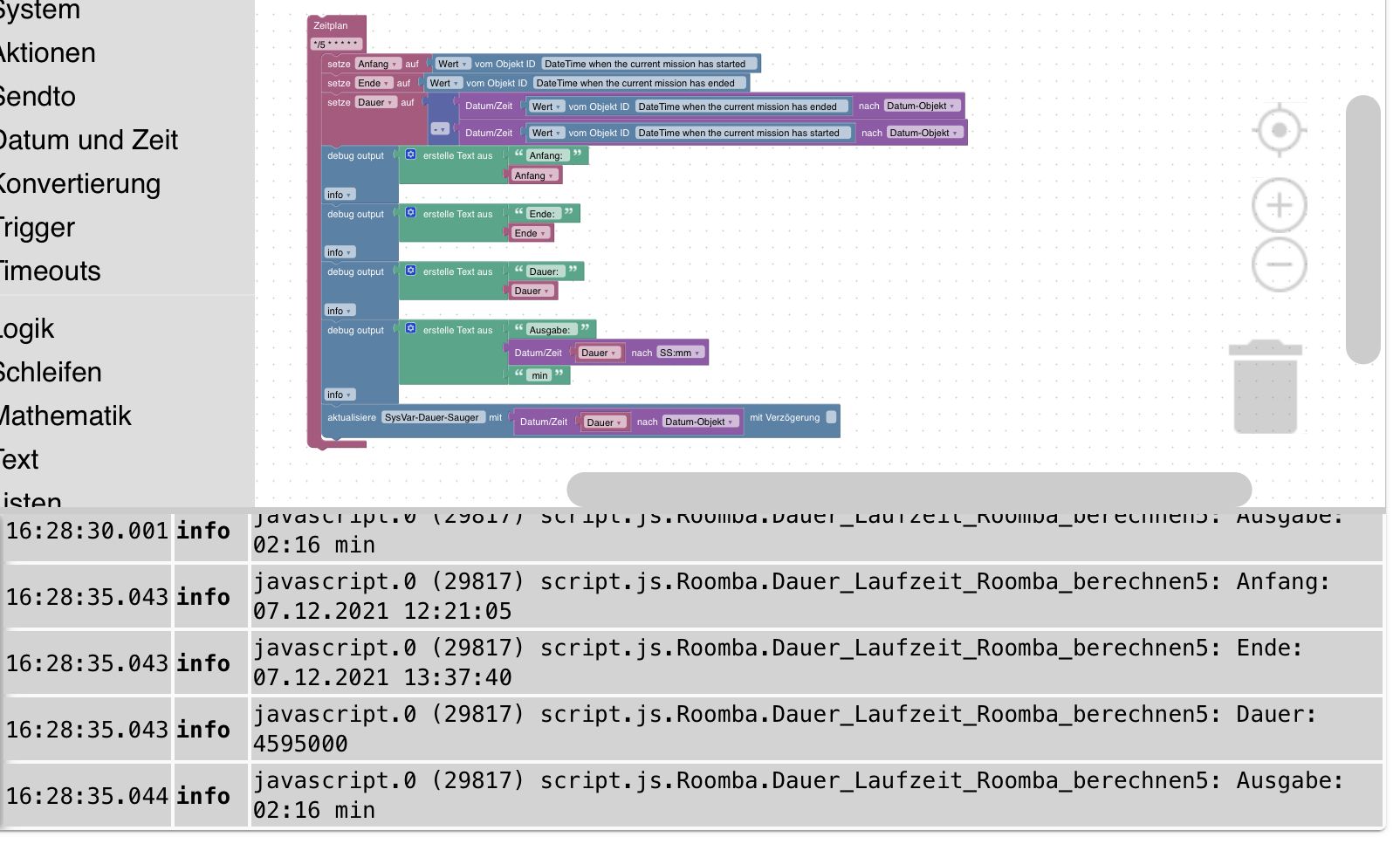Open 'info' level dropdown below 'Ende:' debug block
This screenshot has width=1400, height=844.
coord(340,252)
